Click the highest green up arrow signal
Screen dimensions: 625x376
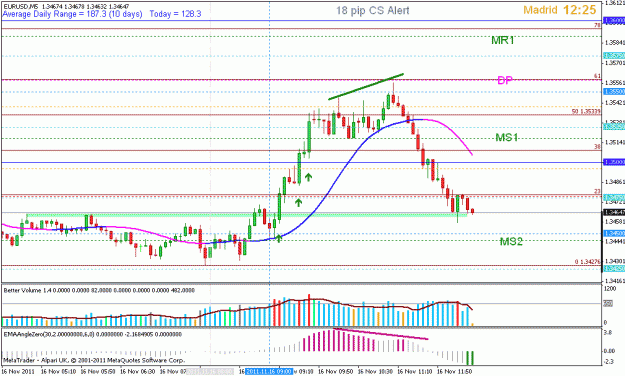(x=308, y=177)
